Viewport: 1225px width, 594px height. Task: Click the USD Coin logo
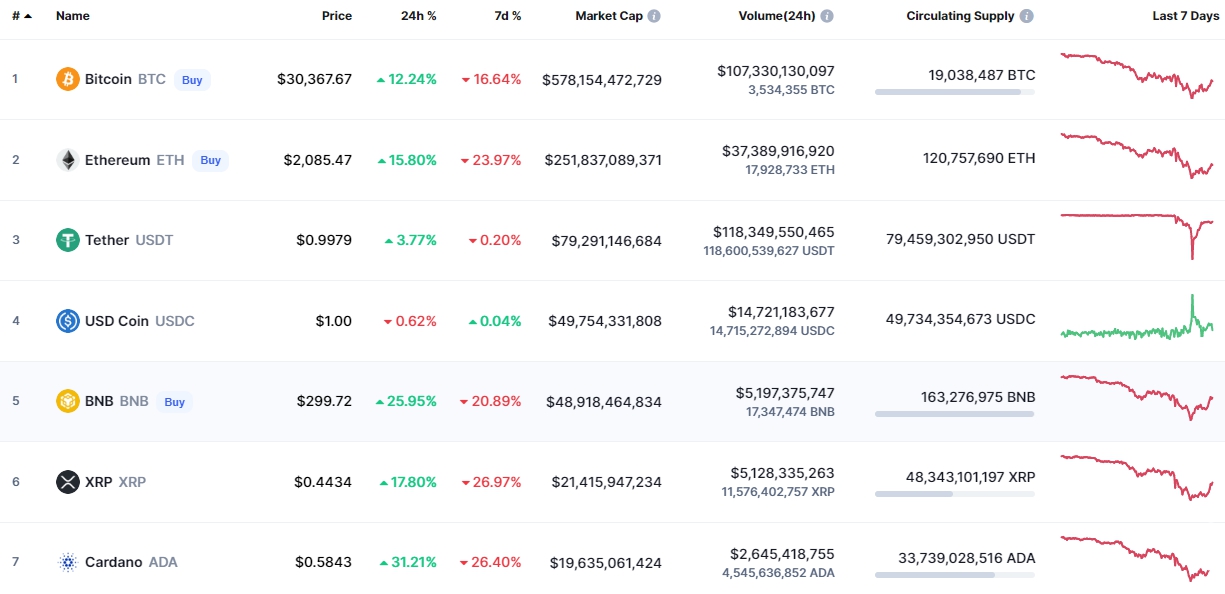click(68, 321)
